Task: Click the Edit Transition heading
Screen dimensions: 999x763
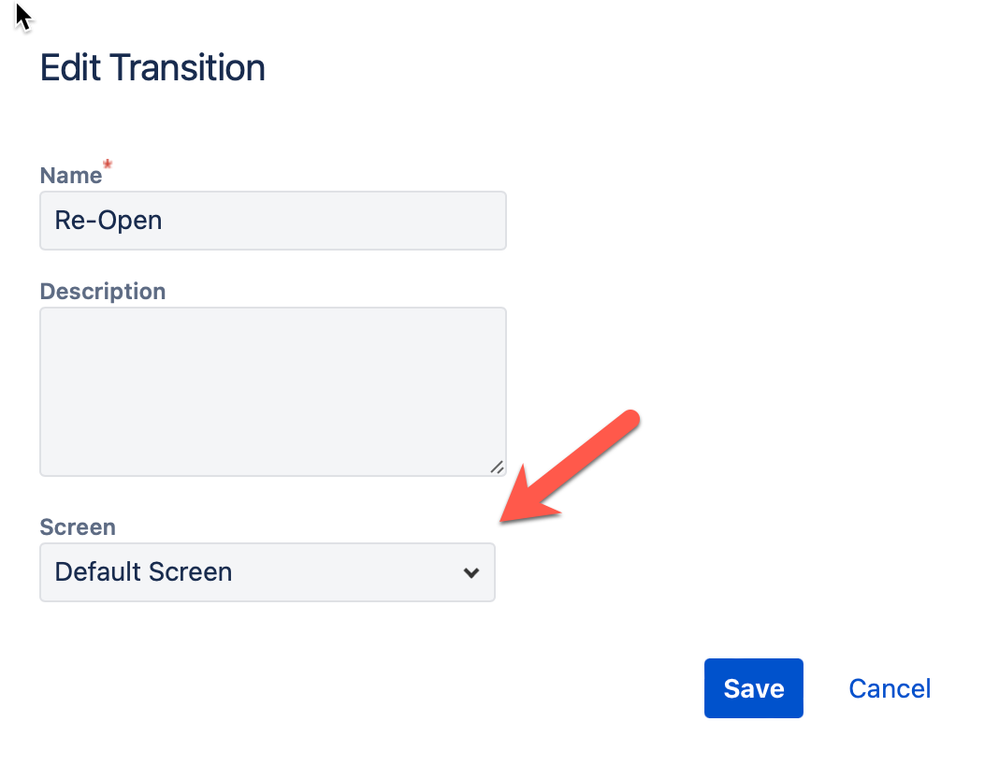Action: pos(153,68)
